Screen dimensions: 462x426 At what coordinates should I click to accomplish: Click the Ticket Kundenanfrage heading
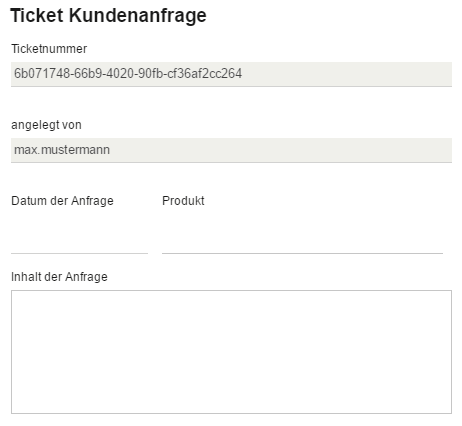pos(108,16)
